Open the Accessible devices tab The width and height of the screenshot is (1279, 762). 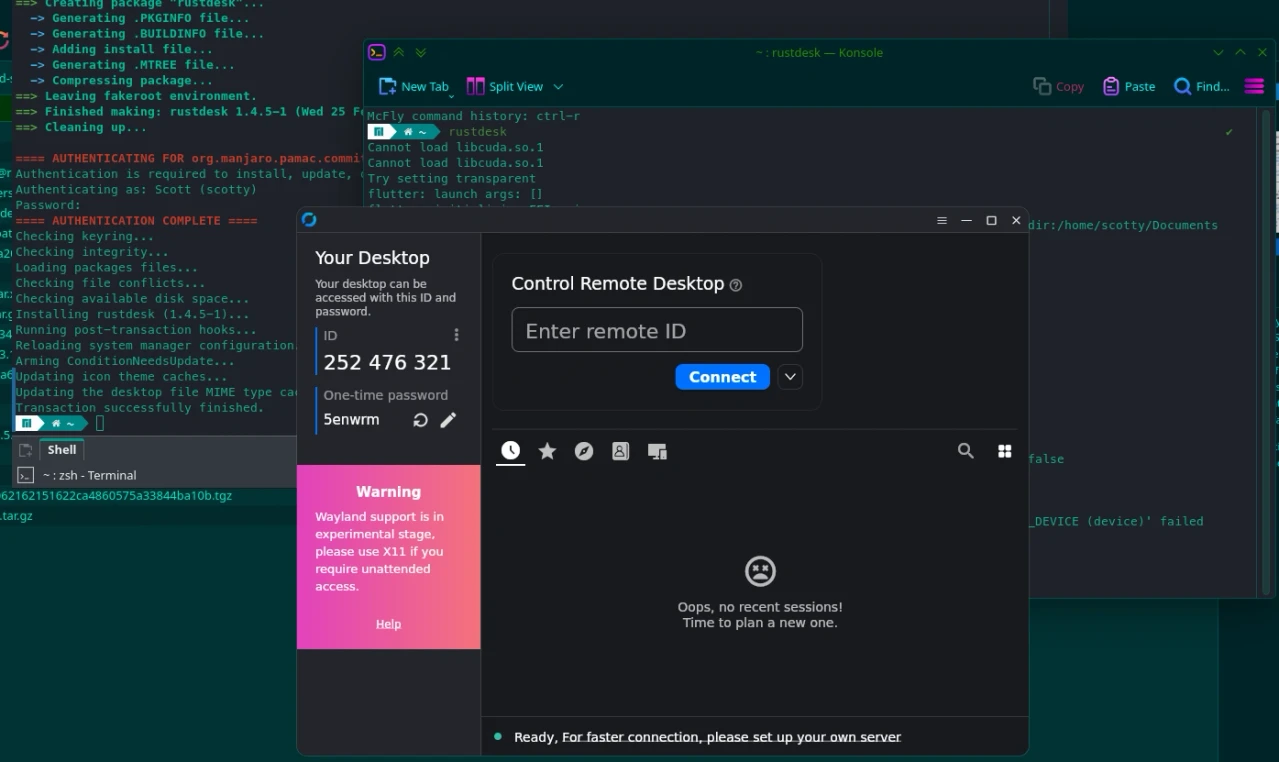(x=657, y=451)
